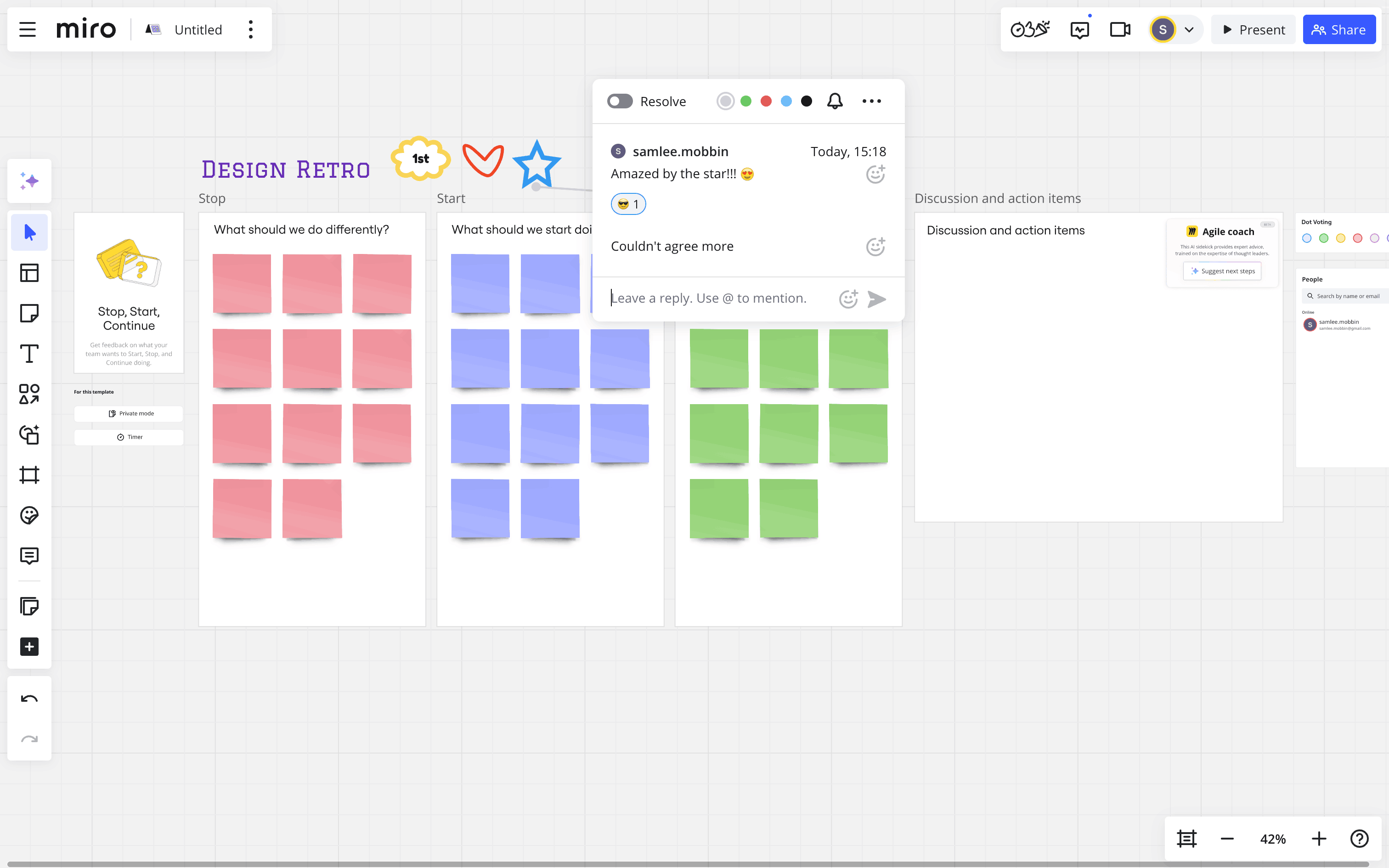Mute notifications with the bell icon
Image resolution: width=1389 pixels, height=868 pixels.
[835, 101]
